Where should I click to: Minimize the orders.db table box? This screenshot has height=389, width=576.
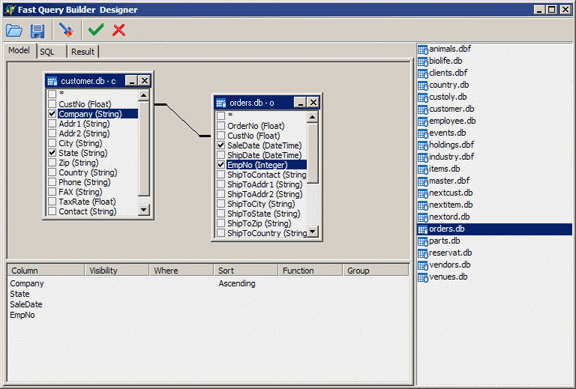click(300, 102)
